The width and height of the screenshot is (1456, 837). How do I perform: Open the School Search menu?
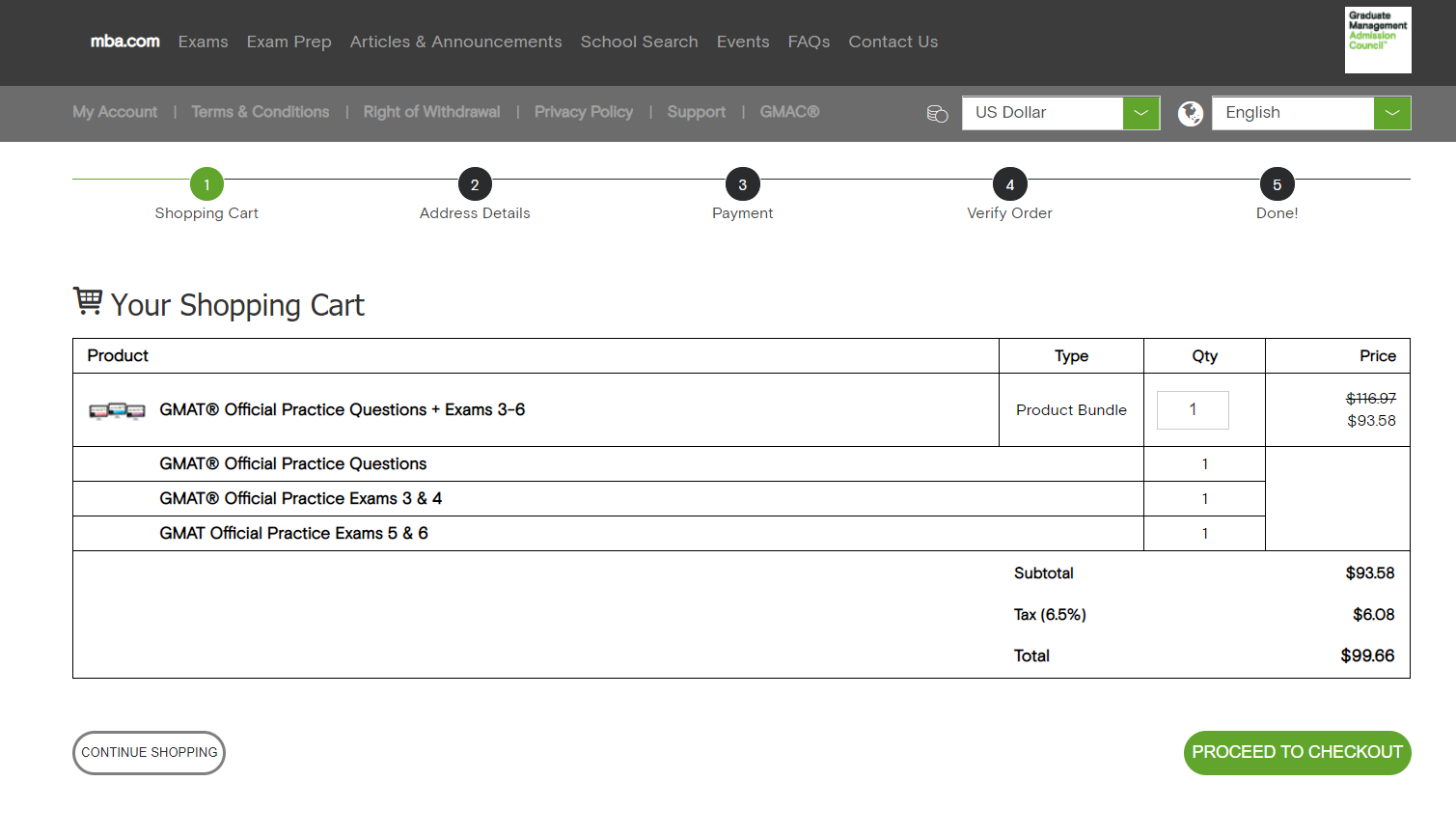(x=639, y=42)
